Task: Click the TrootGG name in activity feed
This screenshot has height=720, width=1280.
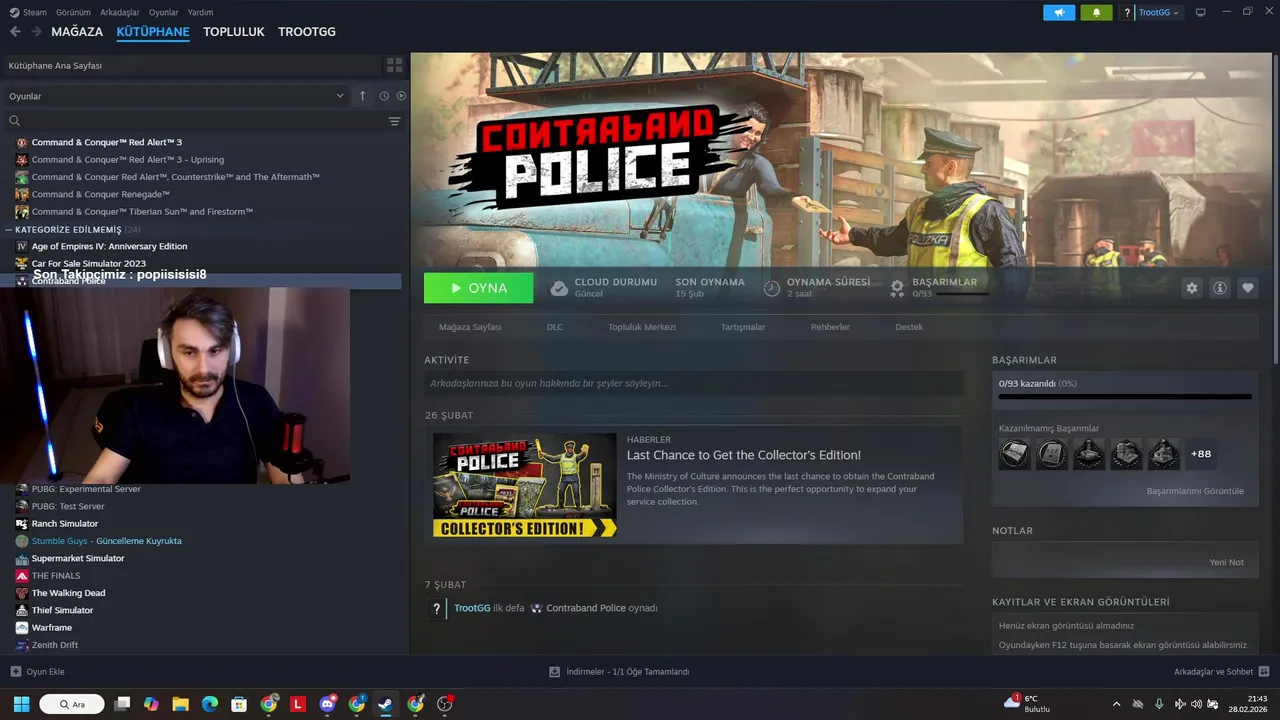Action: point(472,608)
